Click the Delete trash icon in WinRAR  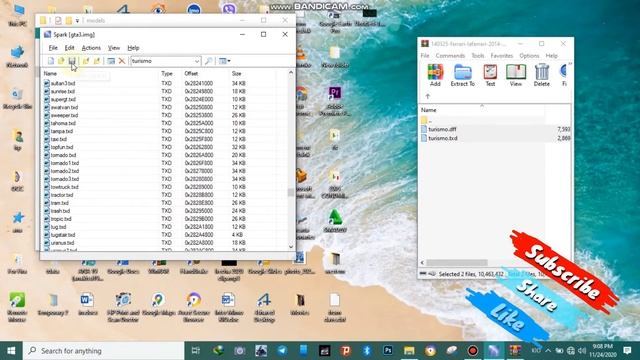pyautogui.click(x=542, y=75)
